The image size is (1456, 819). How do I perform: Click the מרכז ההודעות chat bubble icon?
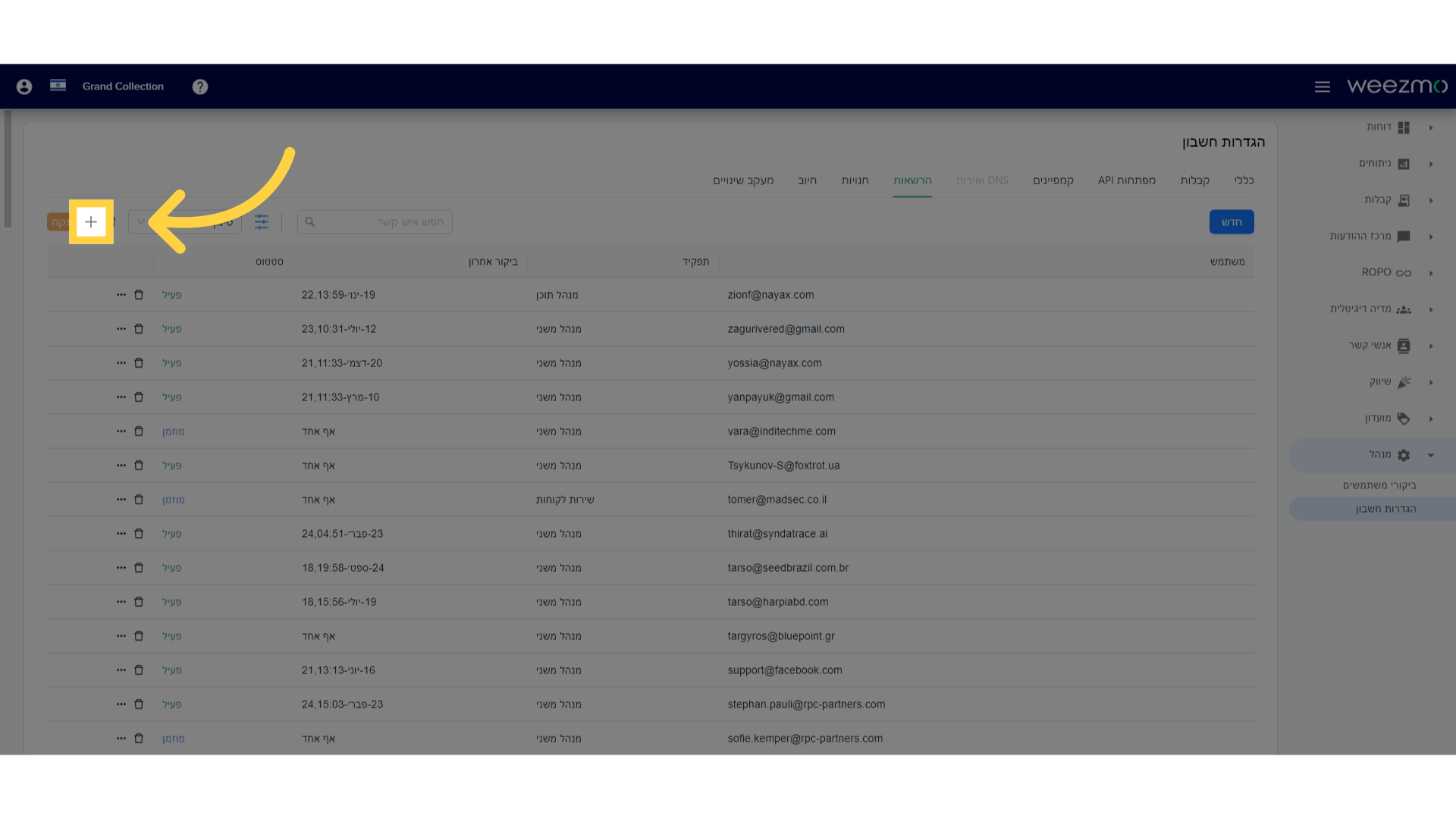click(x=1404, y=237)
